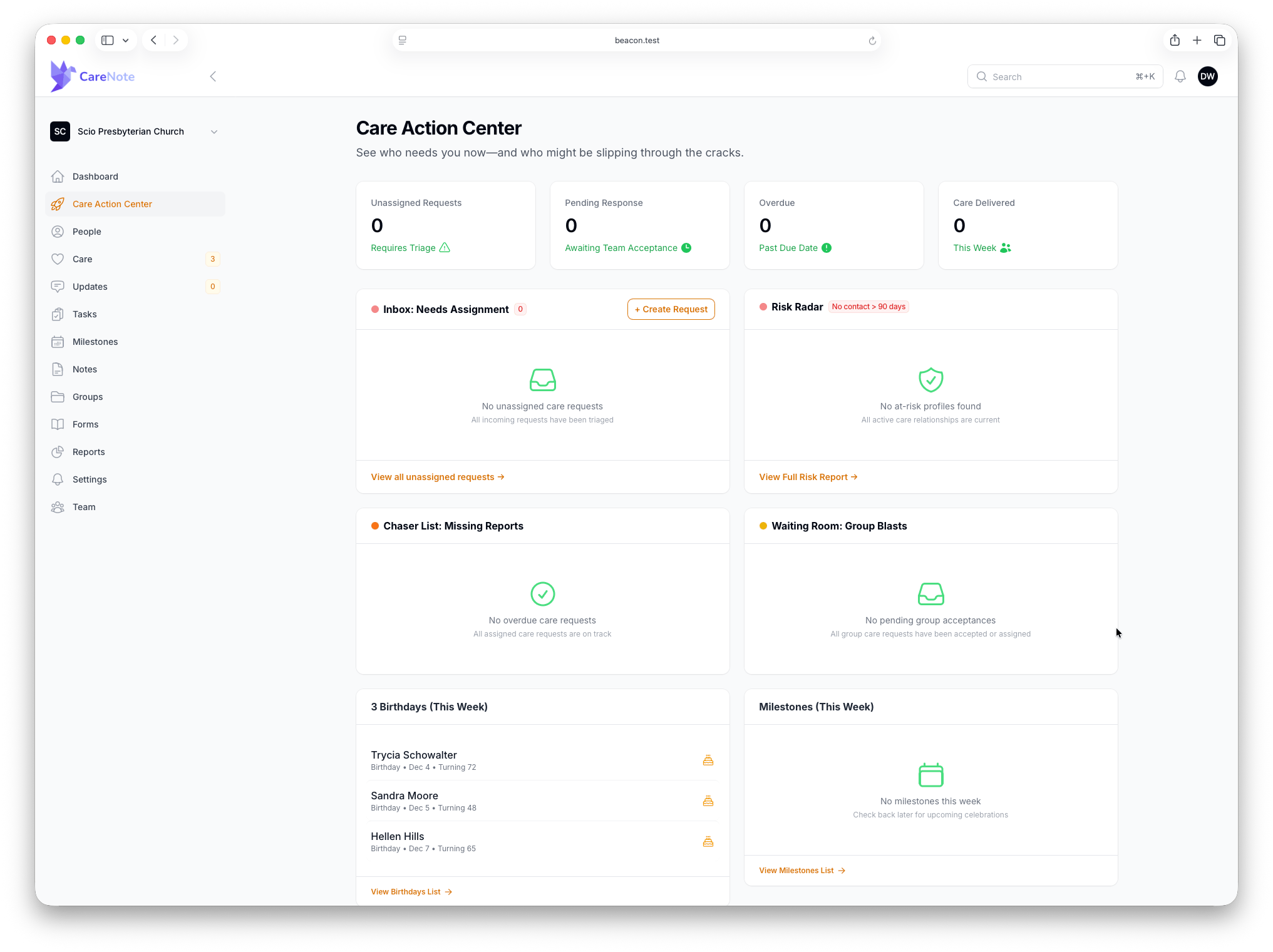The width and height of the screenshot is (1273, 952).
Task: Toggle the browser sidebar button
Action: (x=107, y=39)
